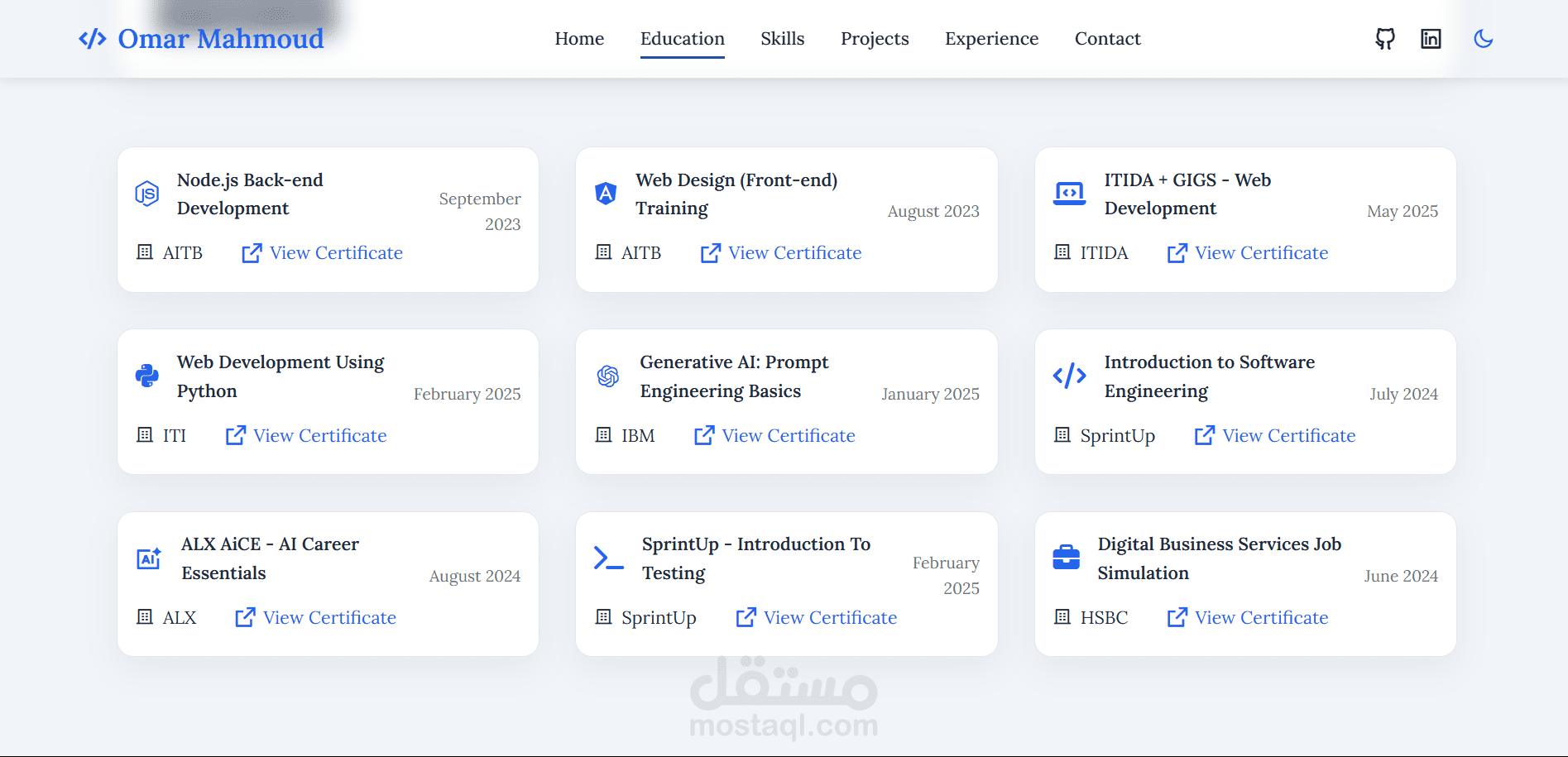The width and height of the screenshot is (1568, 757).
Task: Click the June 2024 date text
Action: tap(1401, 576)
